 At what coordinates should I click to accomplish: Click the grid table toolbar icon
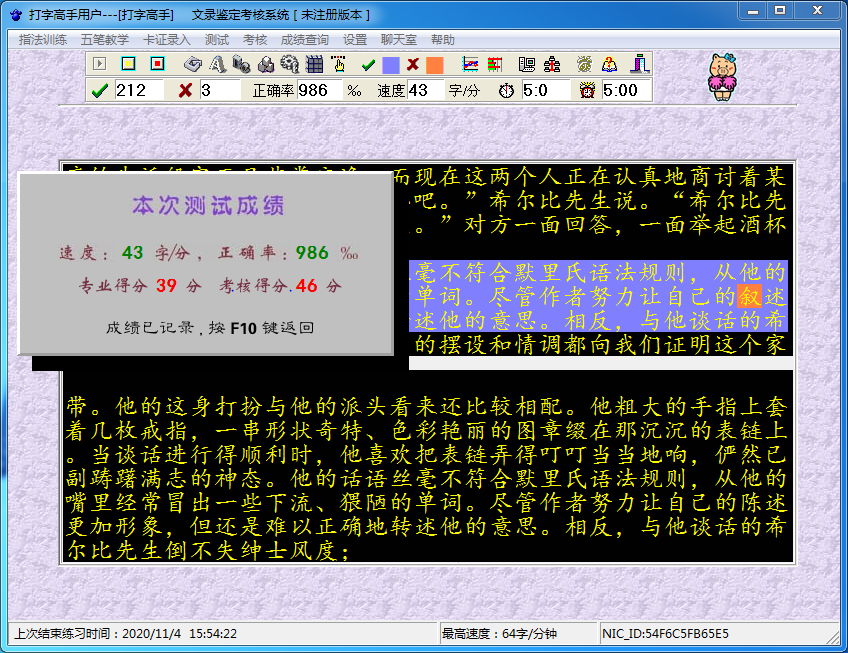tap(314, 64)
